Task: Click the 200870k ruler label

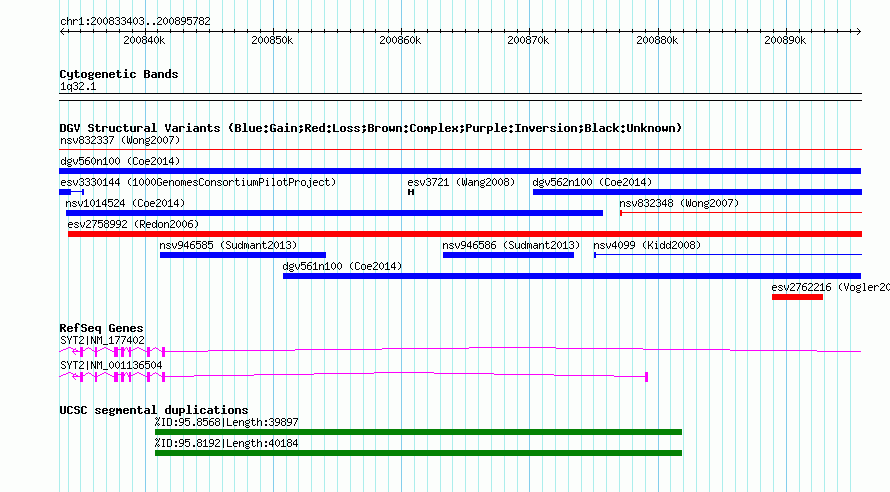Action: tap(528, 40)
